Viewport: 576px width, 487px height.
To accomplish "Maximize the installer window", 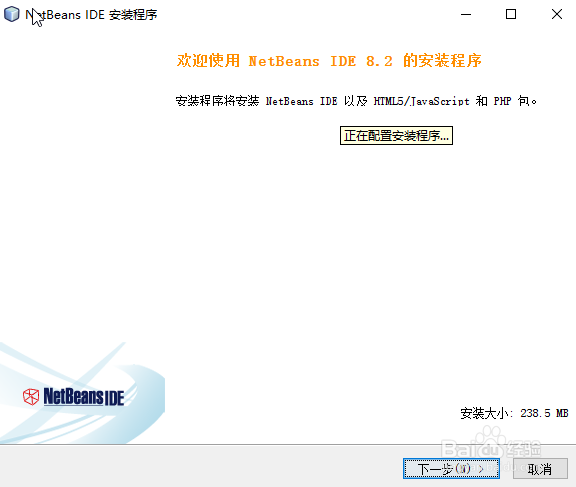I will (x=511, y=14).
